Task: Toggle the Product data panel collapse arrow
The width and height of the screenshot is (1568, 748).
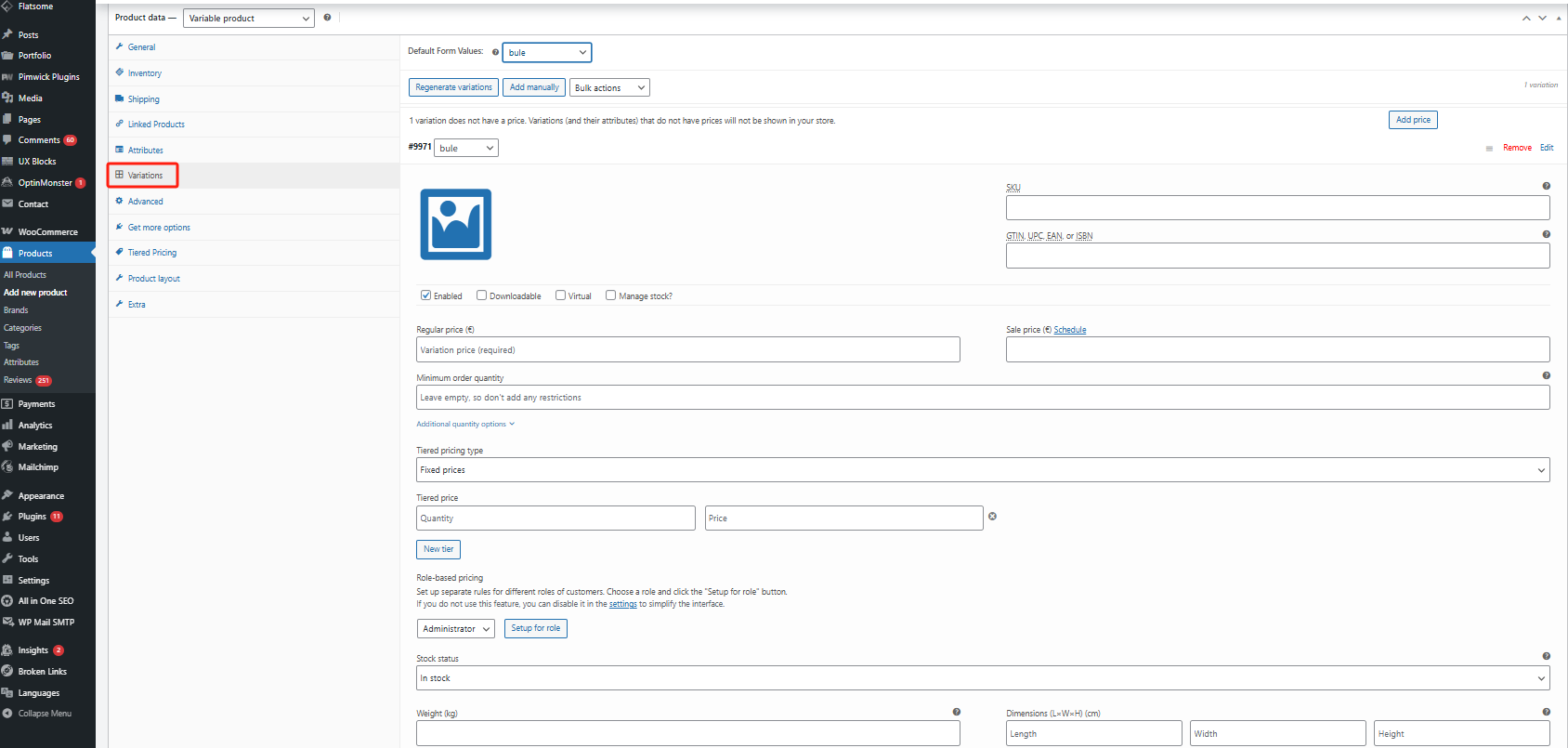Action: (1559, 18)
